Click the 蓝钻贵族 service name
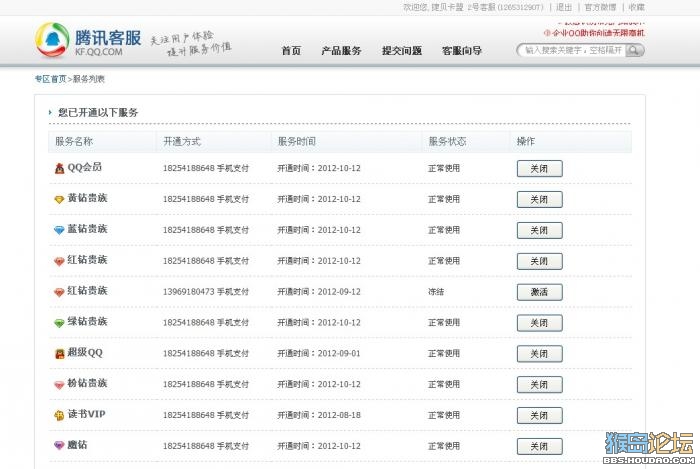The width and height of the screenshot is (700, 469). tap(87, 229)
